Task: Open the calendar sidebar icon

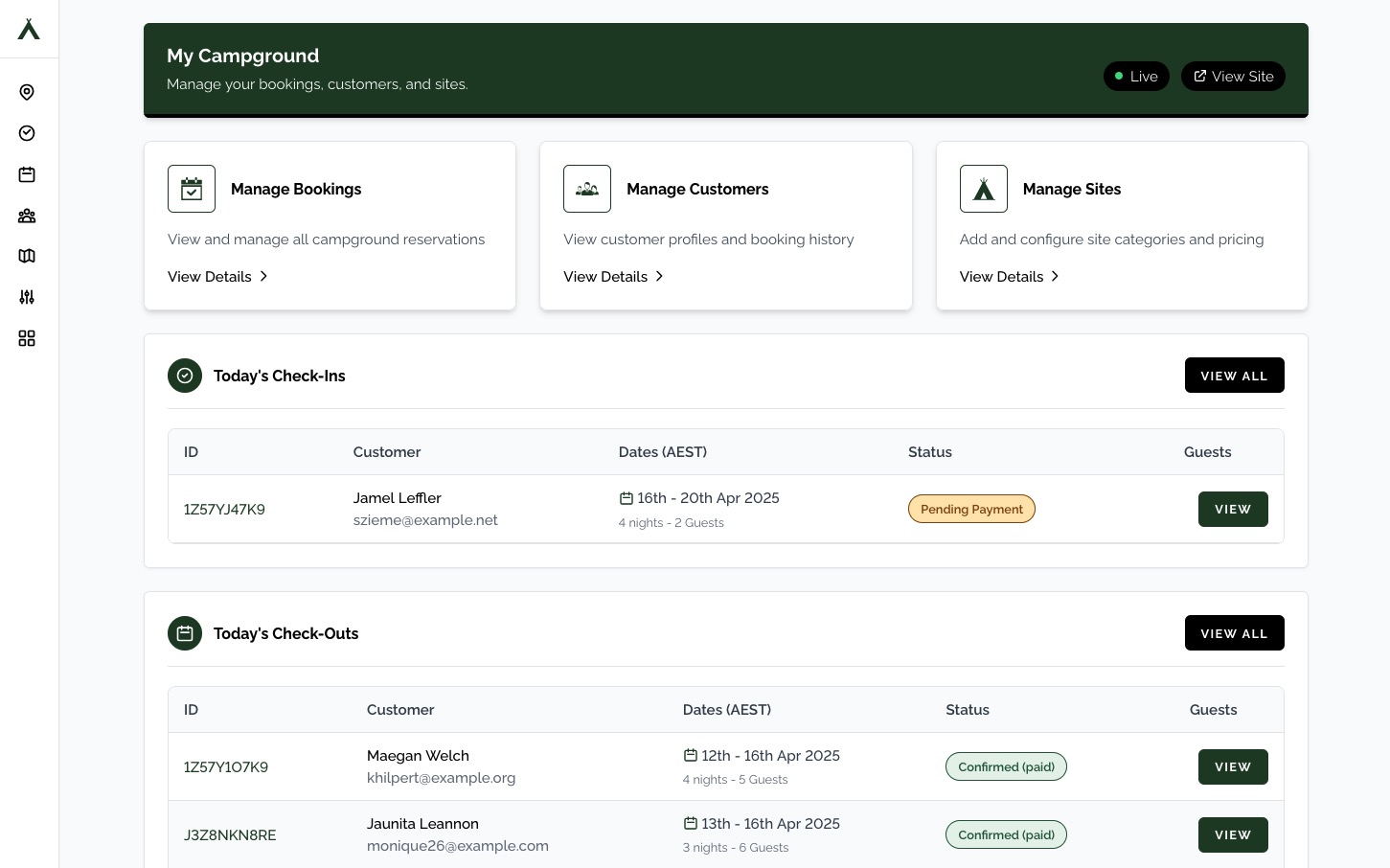Action: [27, 174]
